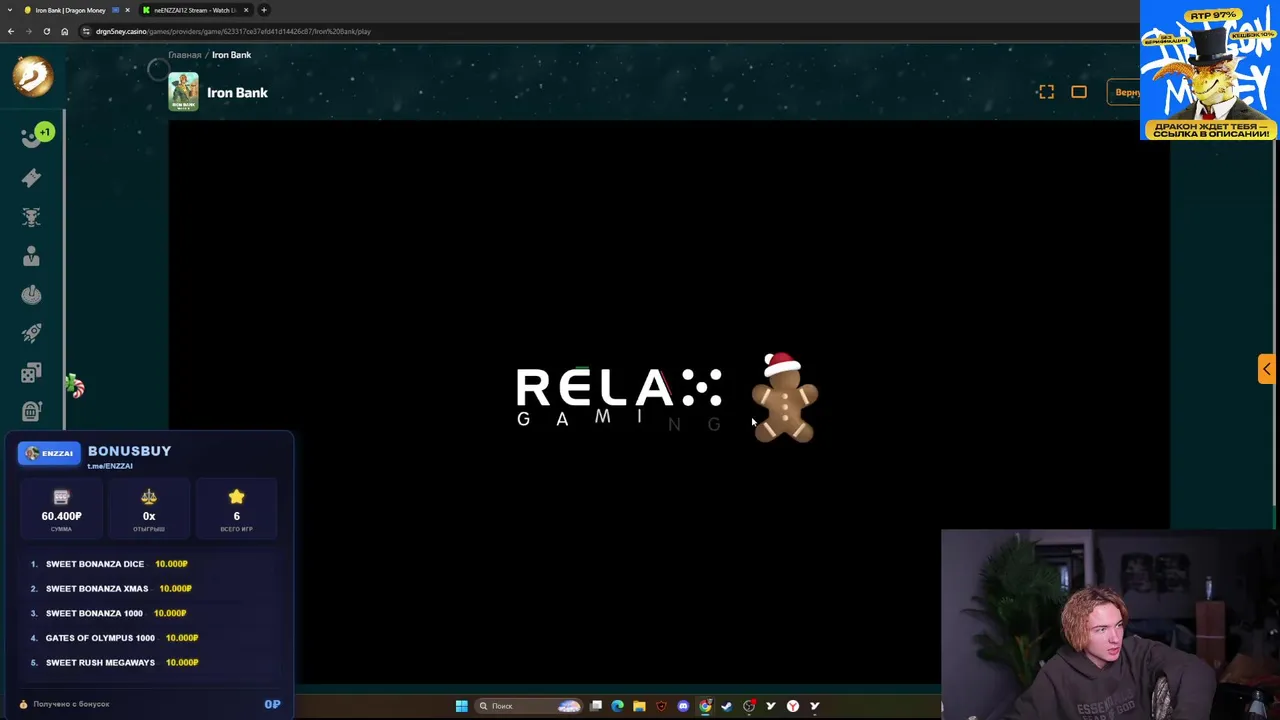Open Microsoft Edge from taskbar

(617, 706)
